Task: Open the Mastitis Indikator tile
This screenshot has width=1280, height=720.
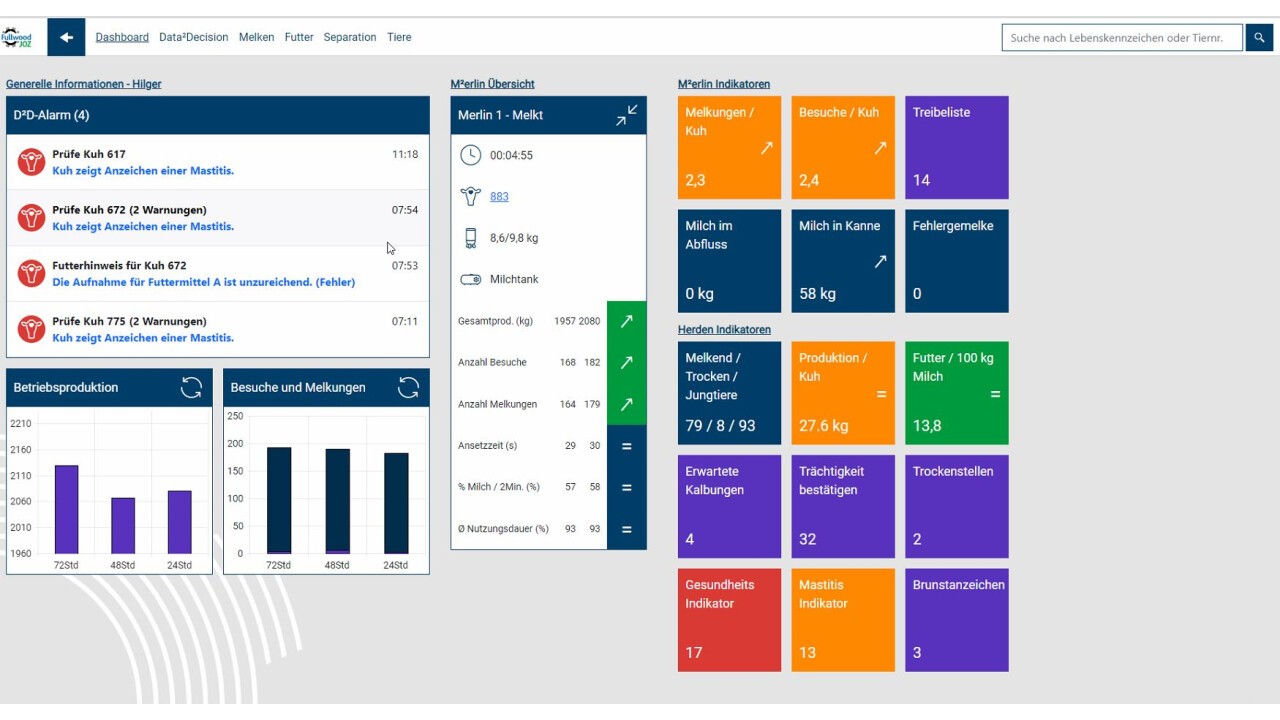Action: [x=843, y=620]
